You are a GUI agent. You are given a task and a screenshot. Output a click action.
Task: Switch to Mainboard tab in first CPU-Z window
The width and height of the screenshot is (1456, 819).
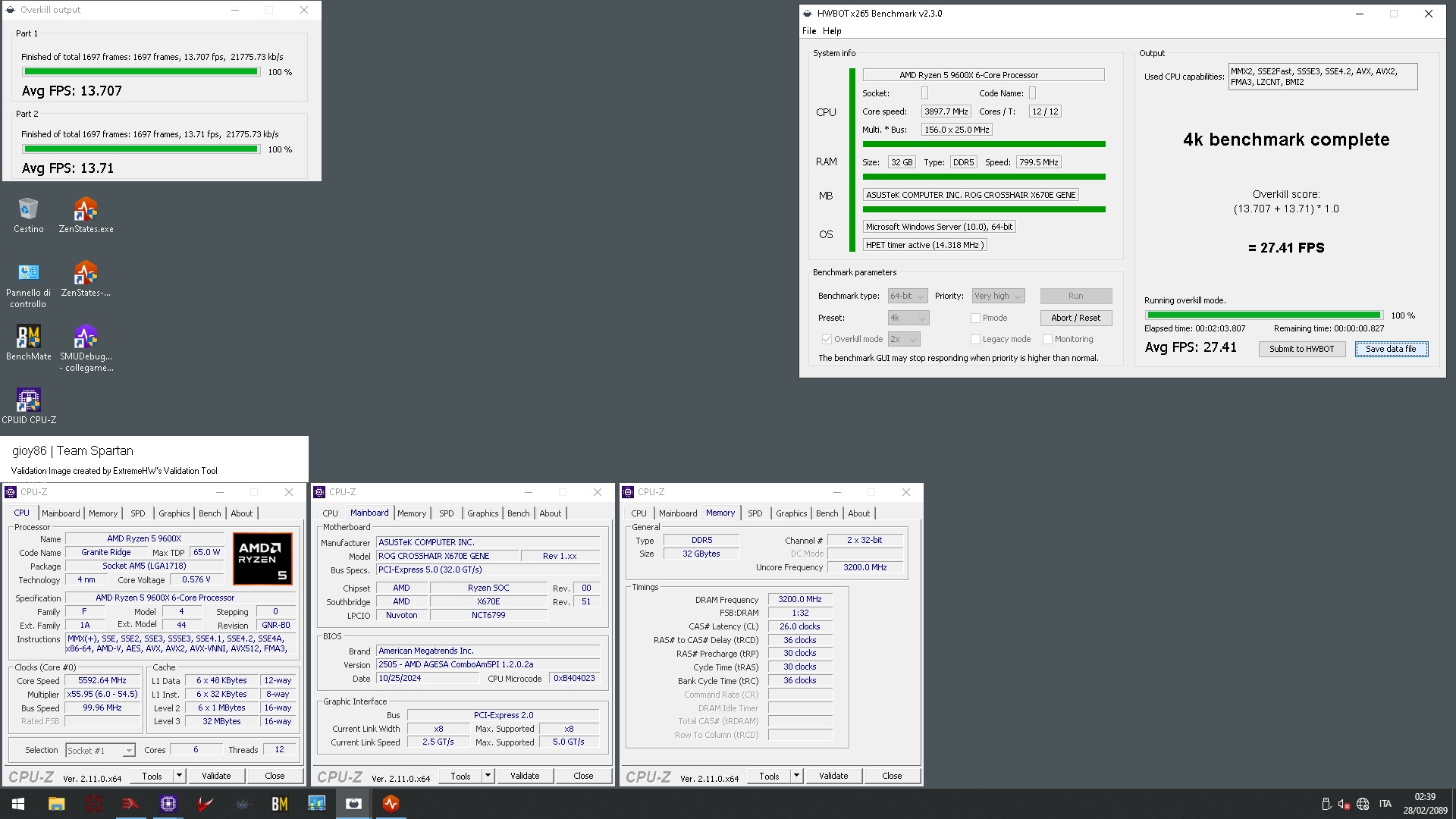[x=61, y=513]
